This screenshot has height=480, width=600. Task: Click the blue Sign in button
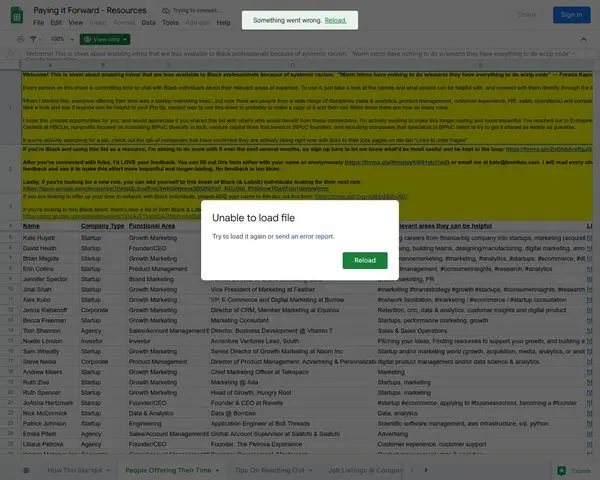(x=571, y=15)
